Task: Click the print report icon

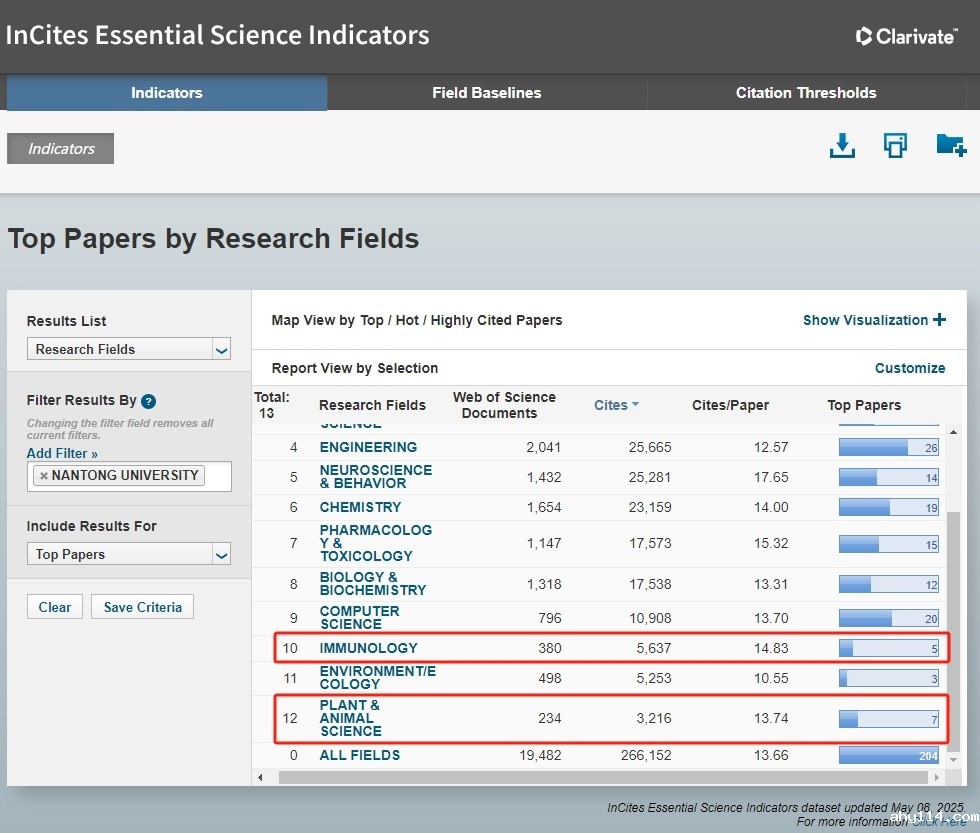Action: (895, 146)
